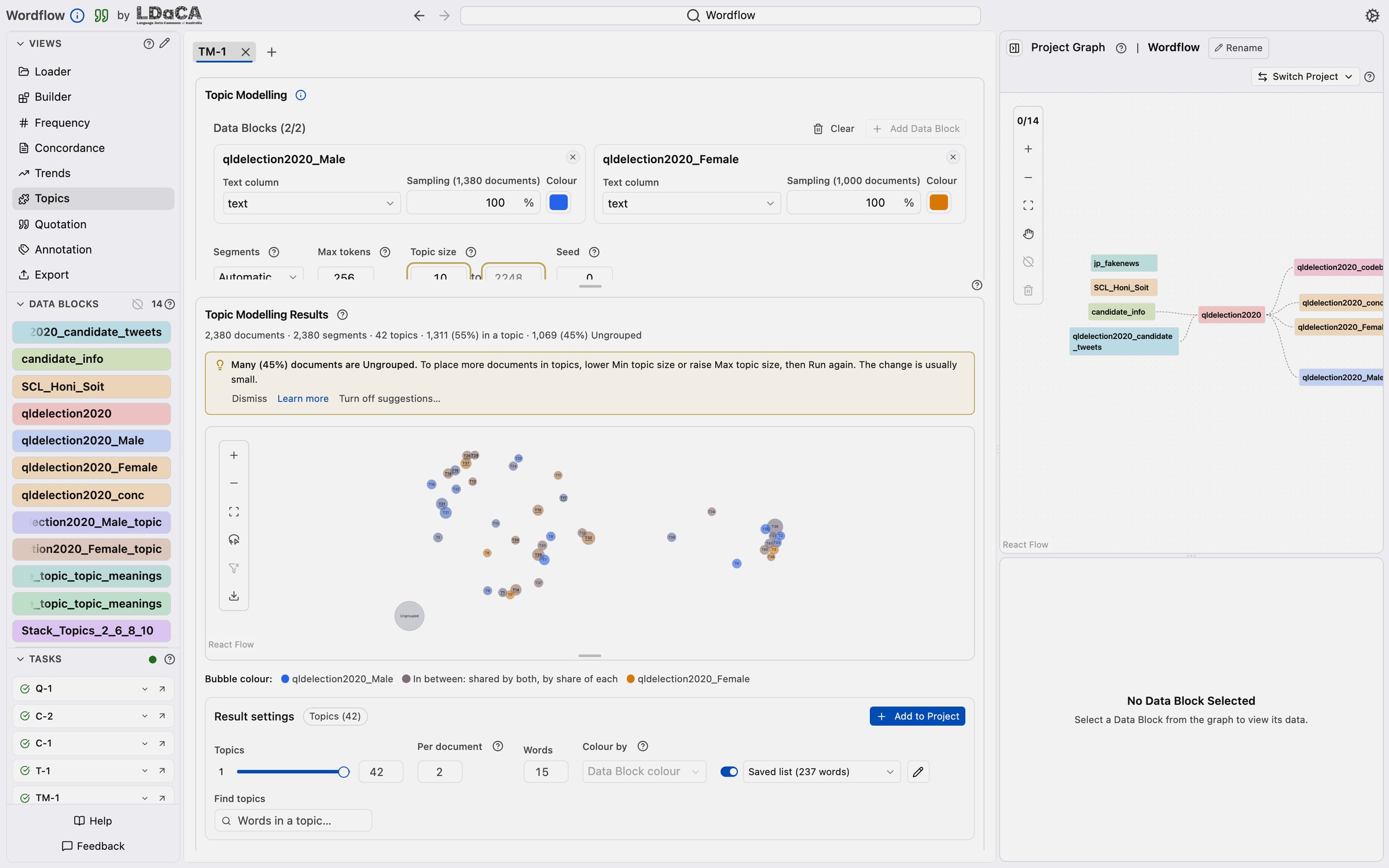Click the Project Graph trash icon

[x=1028, y=290]
